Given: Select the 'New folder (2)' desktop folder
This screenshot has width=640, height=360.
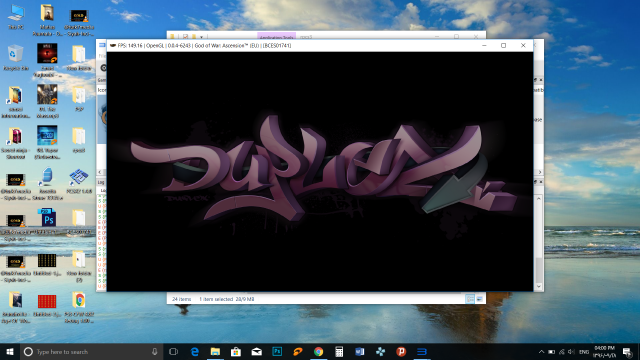Looking at the screenshot, I should pos(79,266).
